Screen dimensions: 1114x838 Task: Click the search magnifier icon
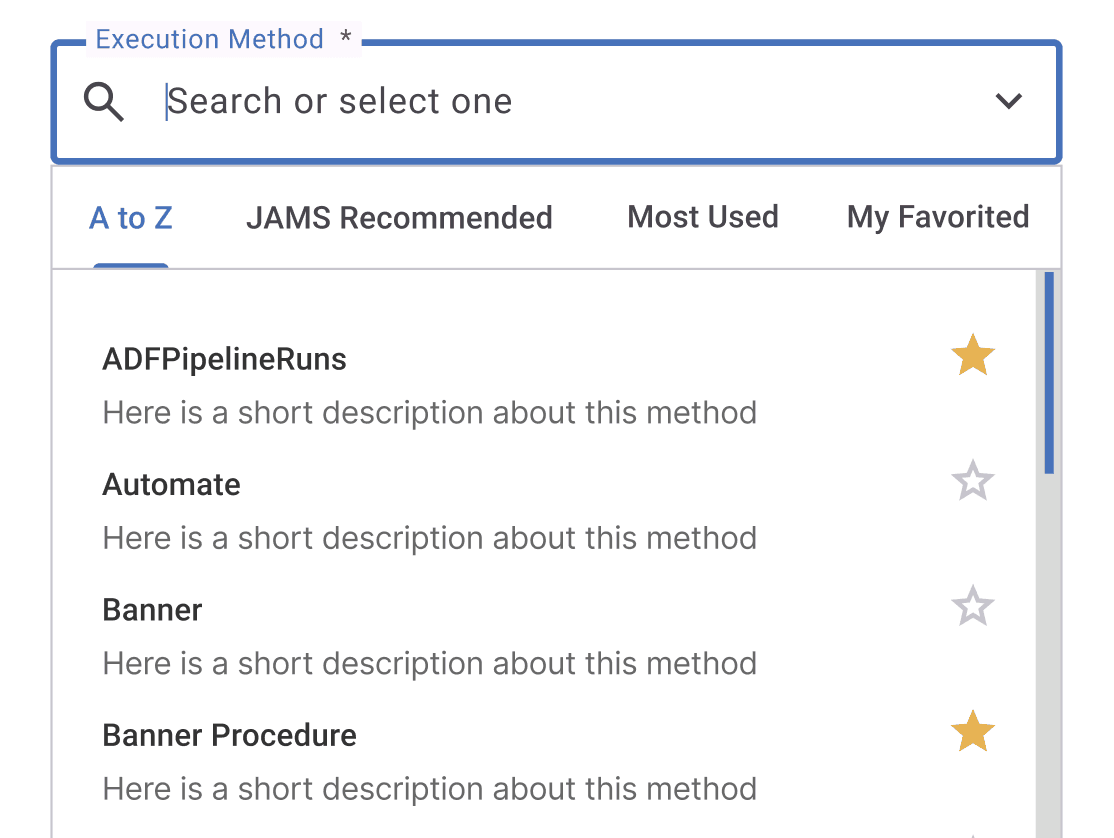(103, 102)
